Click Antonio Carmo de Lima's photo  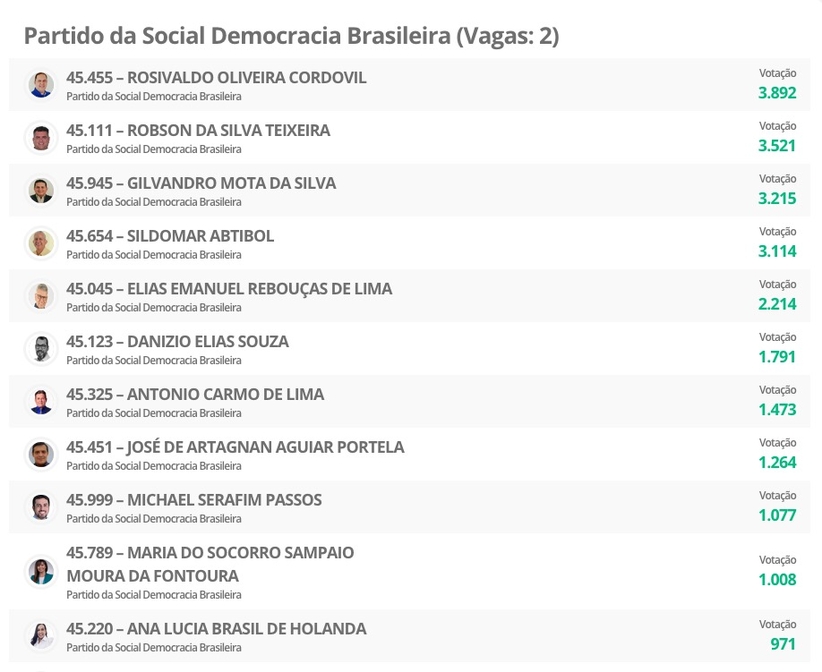pos(41,402)
